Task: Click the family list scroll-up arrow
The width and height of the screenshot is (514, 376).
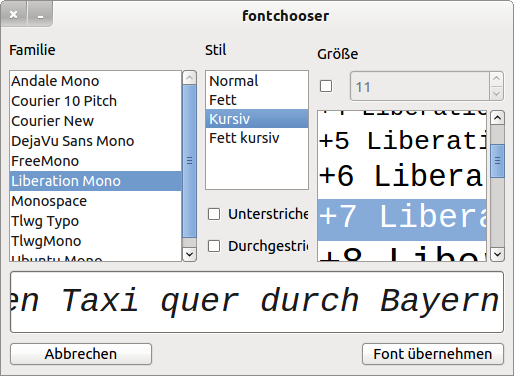Action: 189,78
